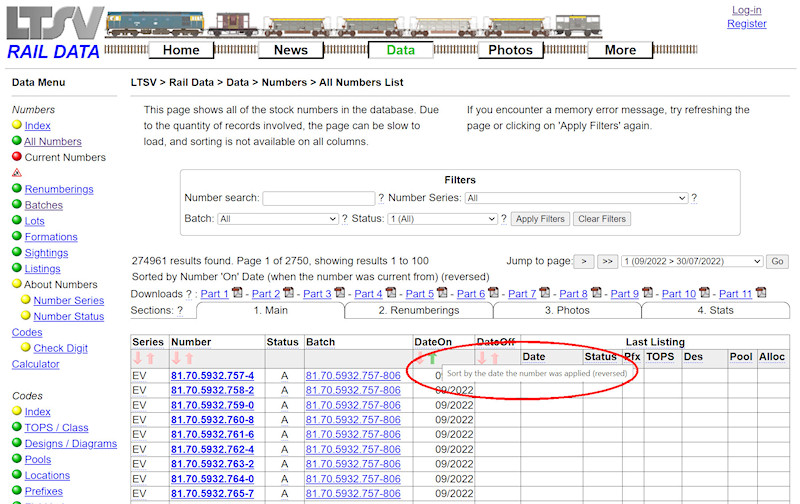Click green DateOn reversed sort arrow

point(433,358)
